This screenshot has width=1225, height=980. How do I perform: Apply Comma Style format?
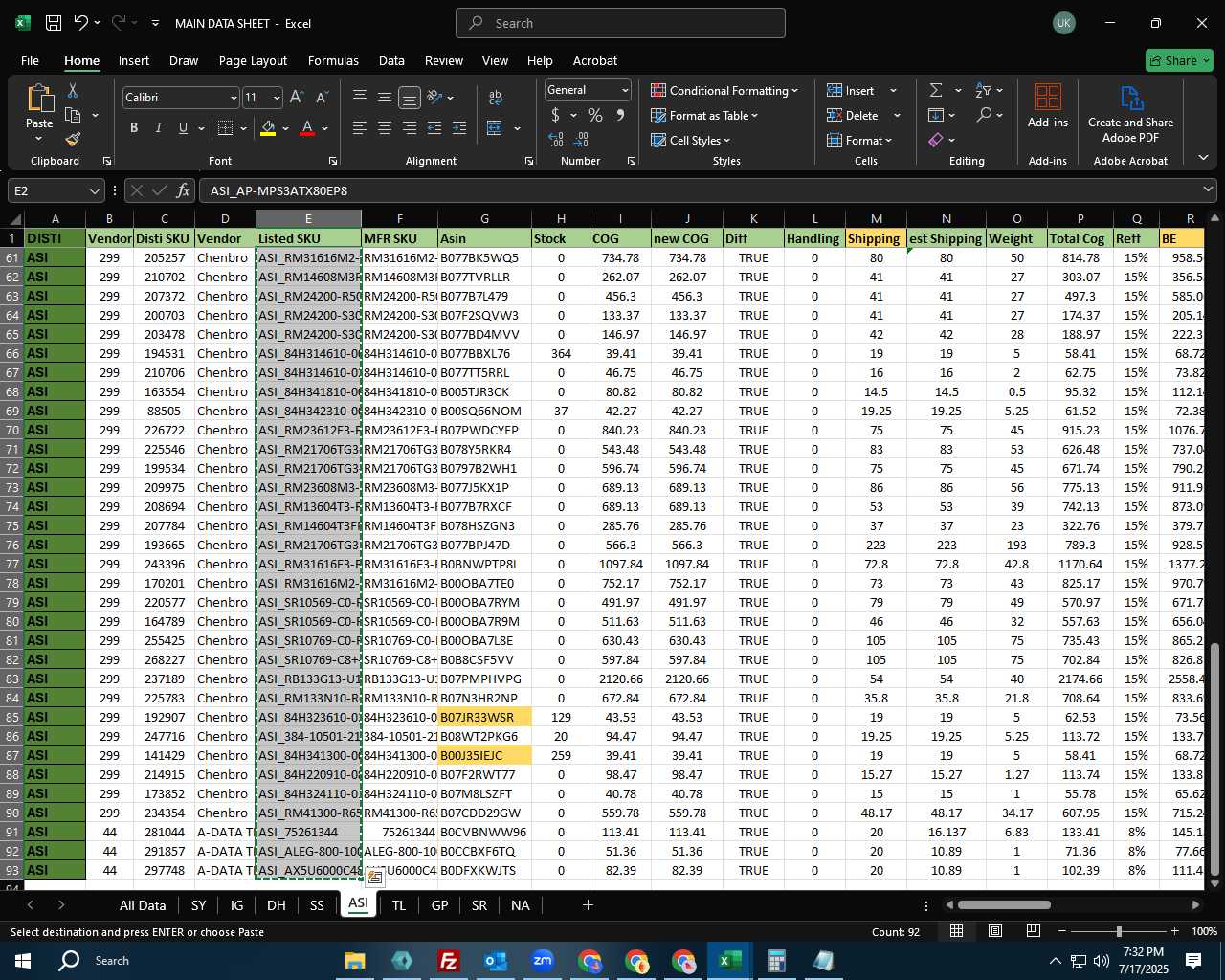(620, 115)
